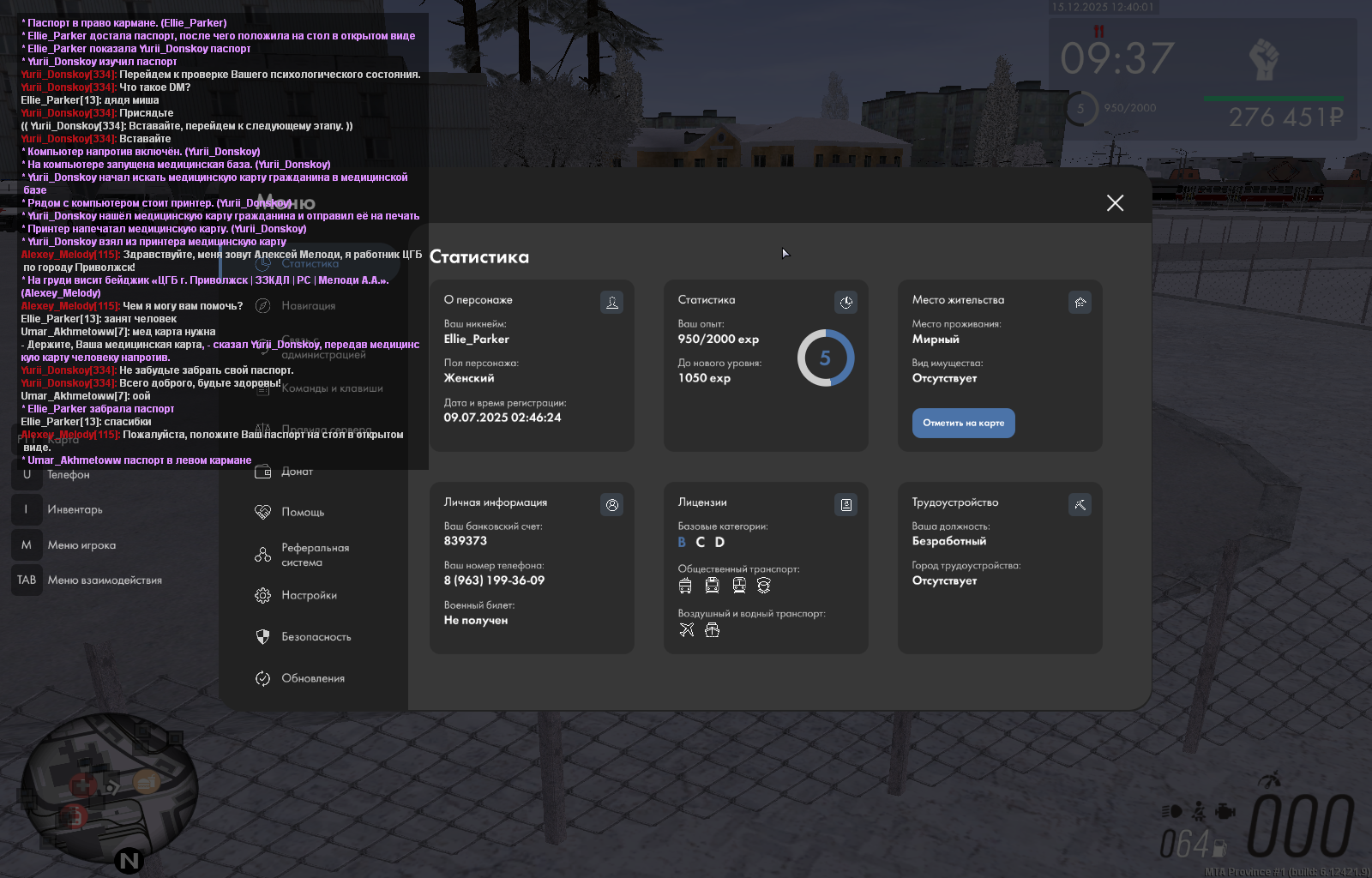Open the Навигация menu section
This screenshot has width=1372, height=878.
pyautogui.click(x=308, y=306)
